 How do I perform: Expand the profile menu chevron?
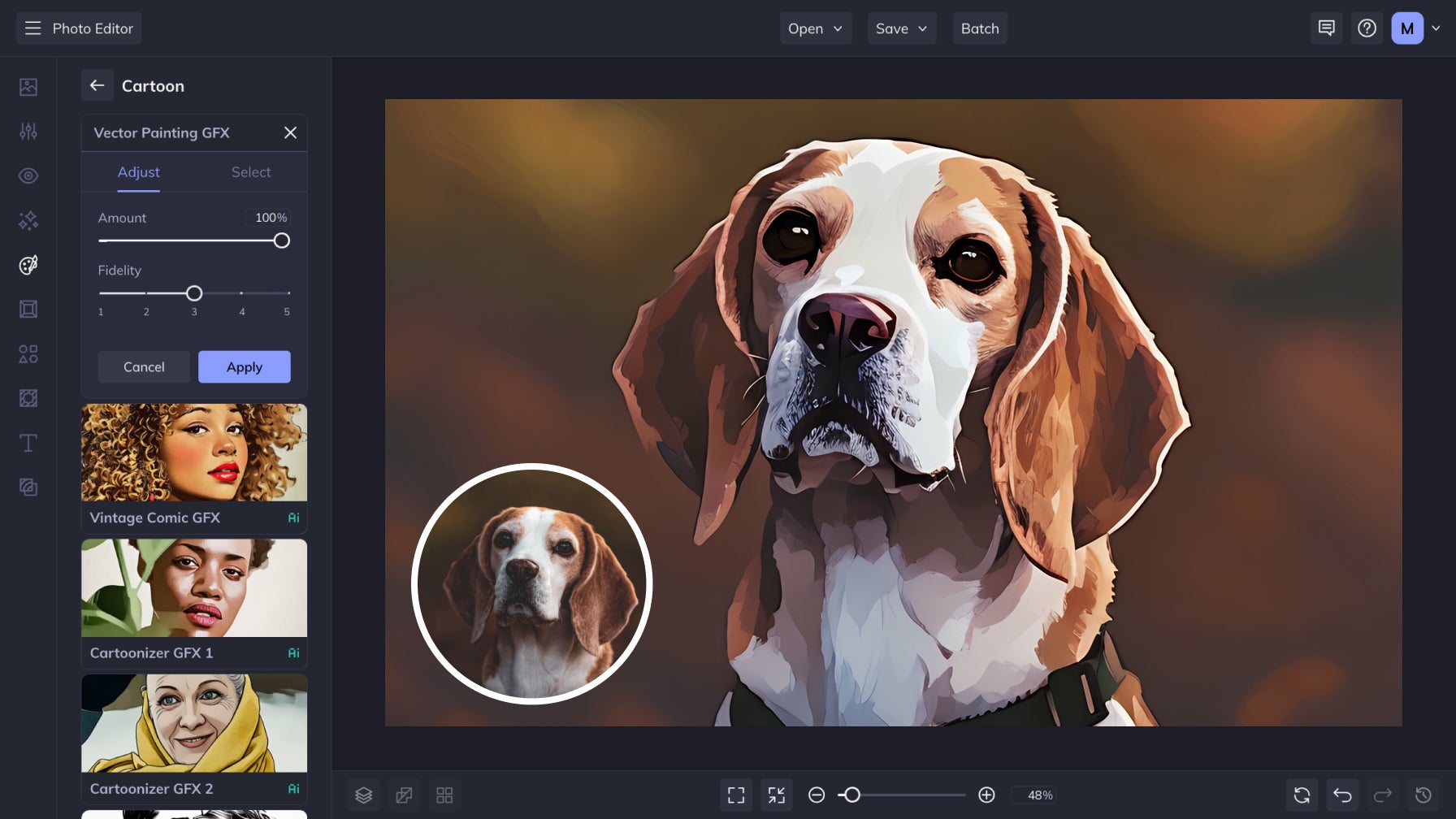tap(1435, 28)
